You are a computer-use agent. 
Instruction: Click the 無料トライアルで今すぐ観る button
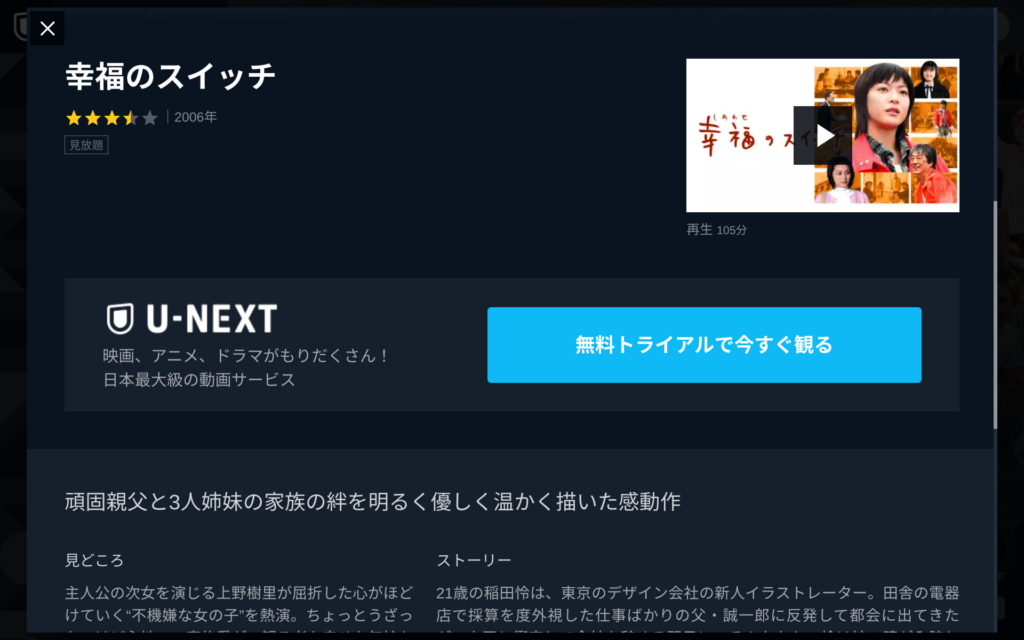(704, 345)
